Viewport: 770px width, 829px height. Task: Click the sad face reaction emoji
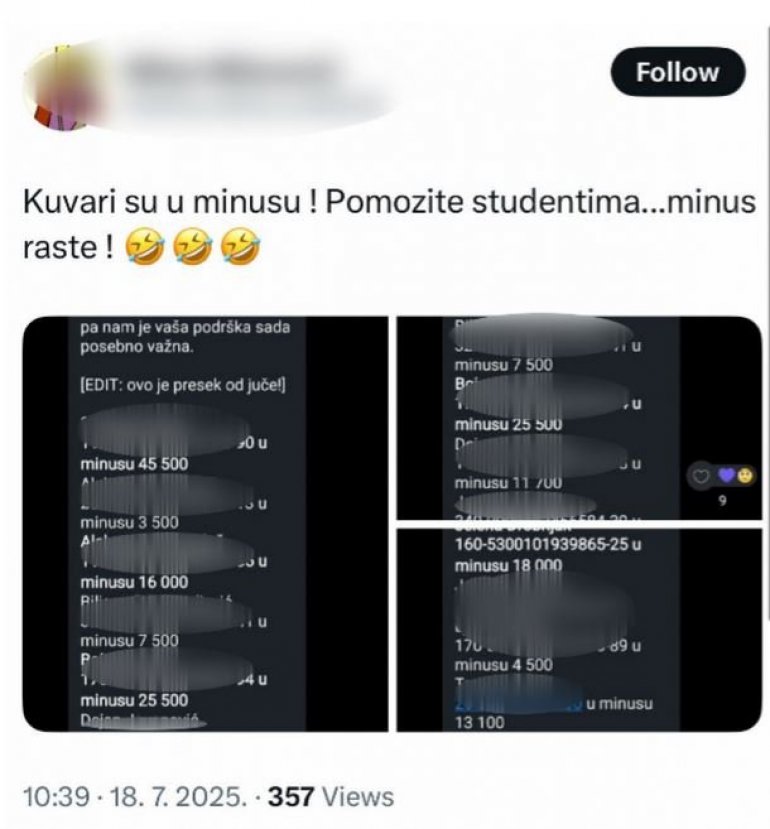pos(745,476)
